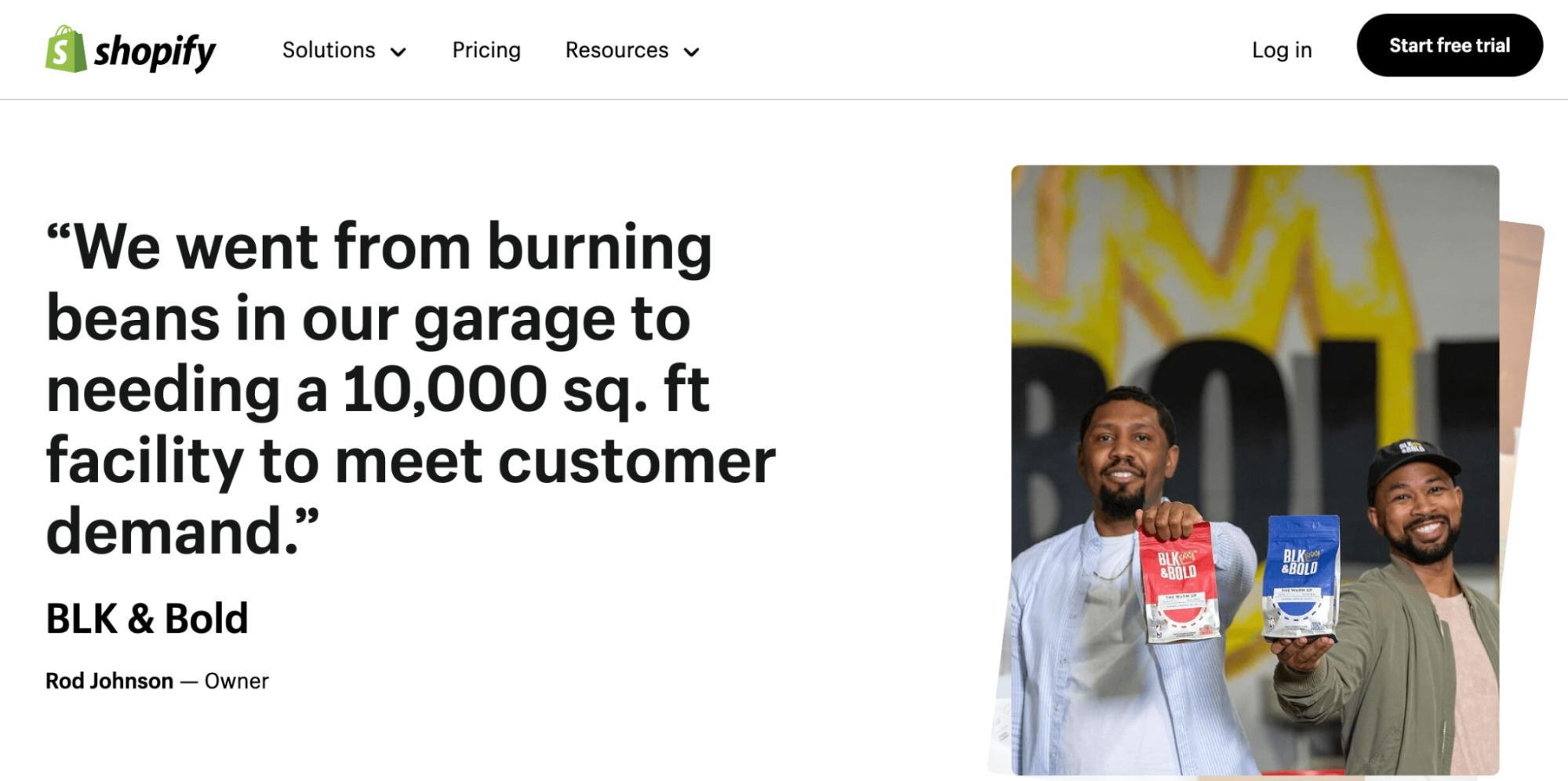This screenshot has width=1568, height=781.
Task: Click the Start free trial pill button
Action: [x=1450, y=45]
